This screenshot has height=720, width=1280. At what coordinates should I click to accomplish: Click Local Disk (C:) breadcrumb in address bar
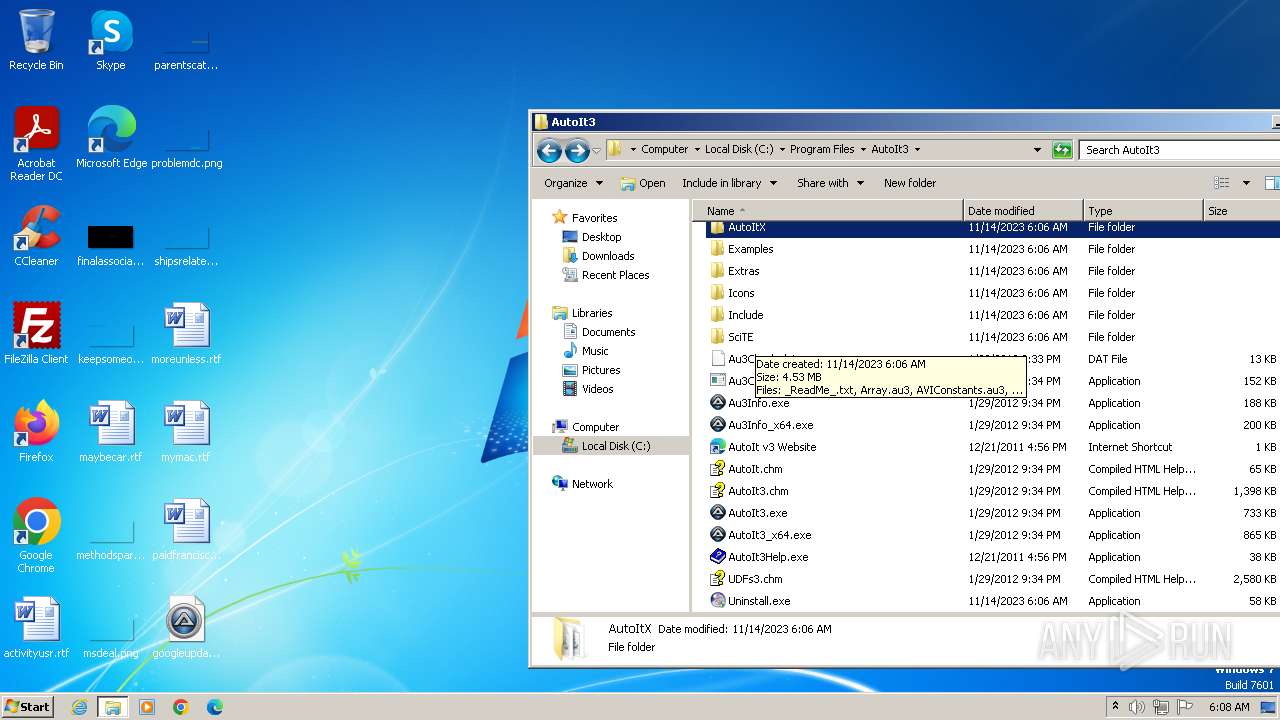point(739,150)
